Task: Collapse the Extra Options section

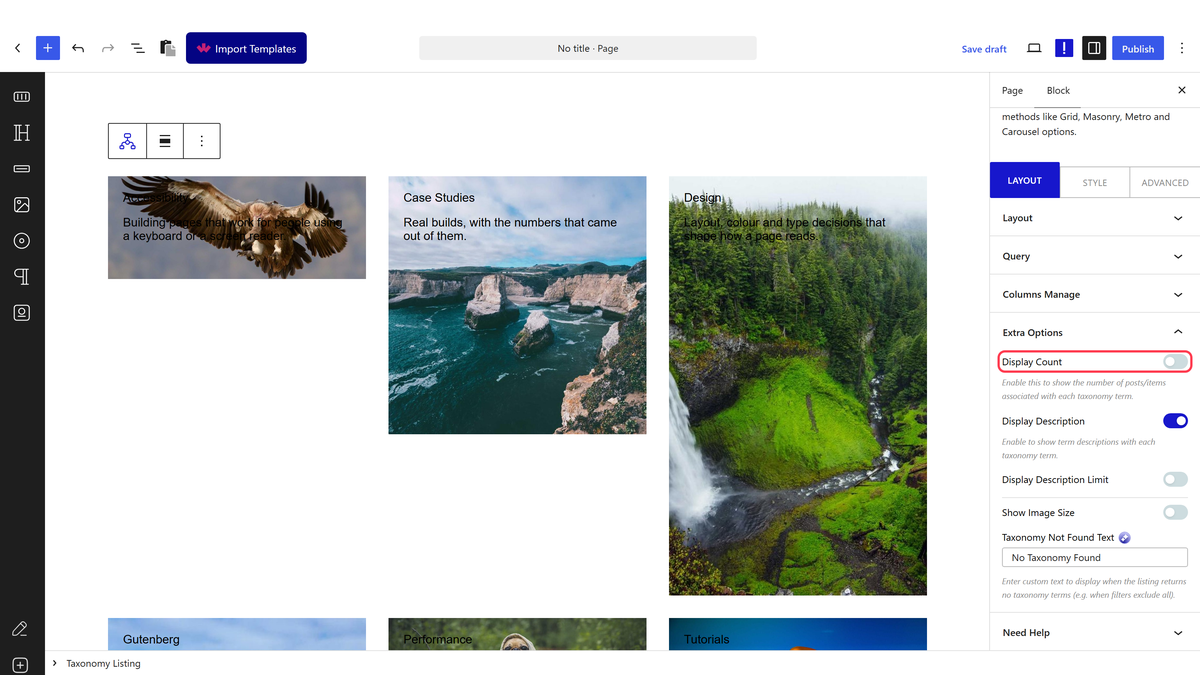Action: (1095, 332)
